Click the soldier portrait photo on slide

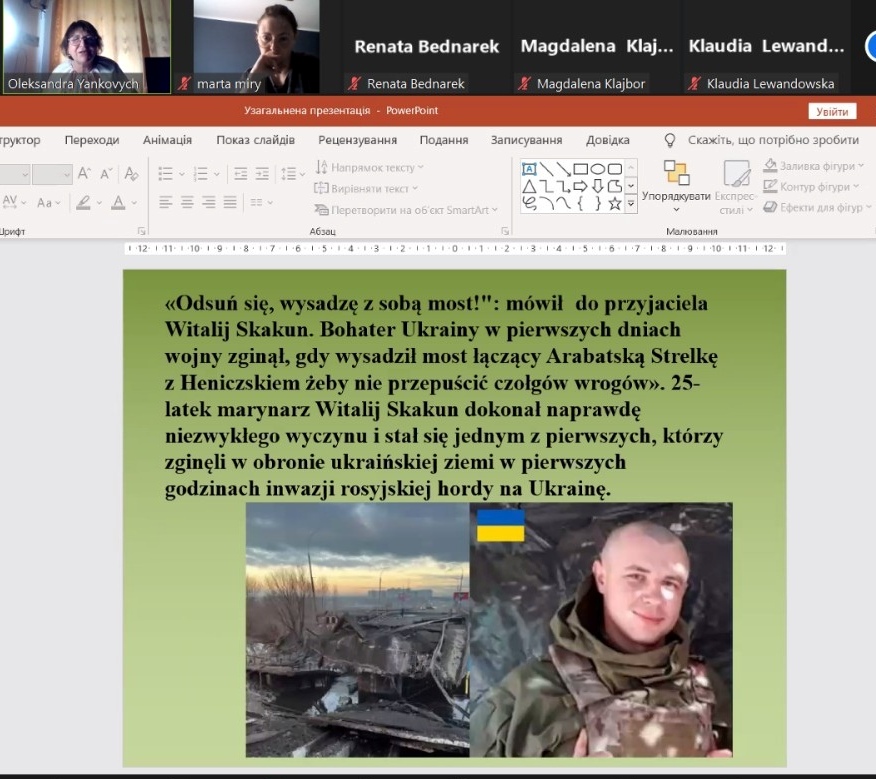click(x=601, y=630)
